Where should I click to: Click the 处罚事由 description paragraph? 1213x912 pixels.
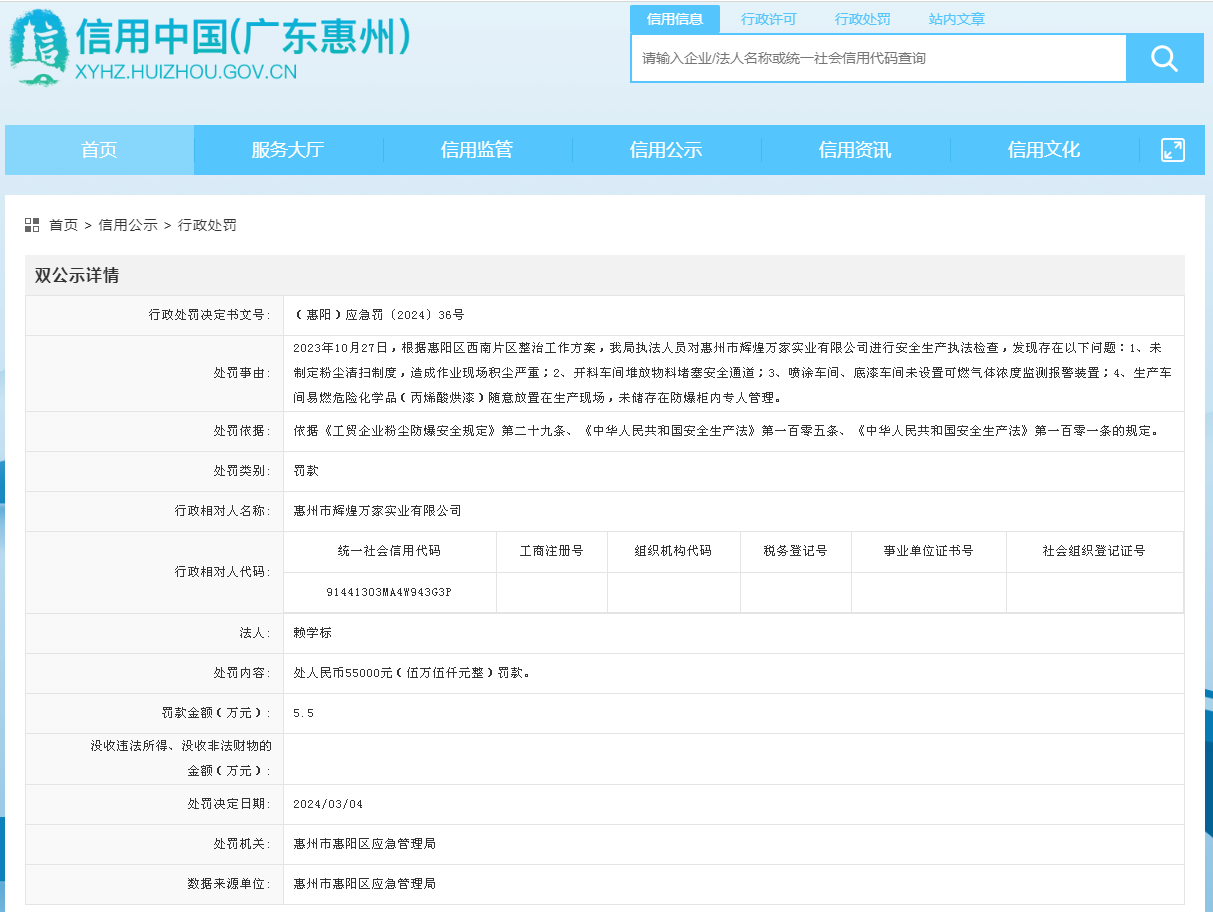click(x=732, y=372)
